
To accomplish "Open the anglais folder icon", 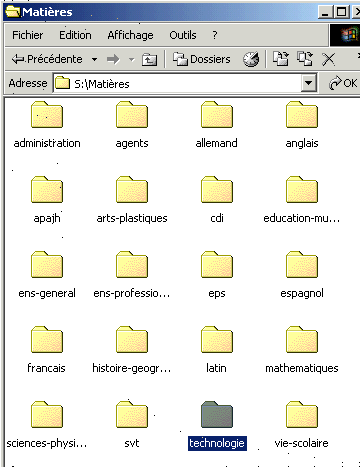I will point(302,115).
